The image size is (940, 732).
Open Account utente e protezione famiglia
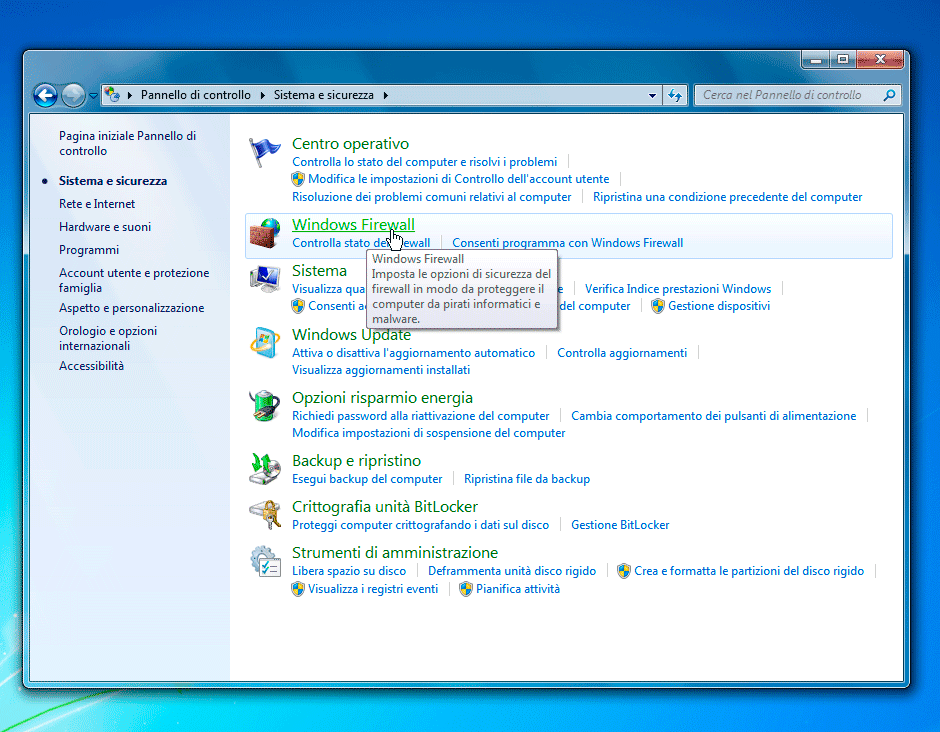(134, 280)
